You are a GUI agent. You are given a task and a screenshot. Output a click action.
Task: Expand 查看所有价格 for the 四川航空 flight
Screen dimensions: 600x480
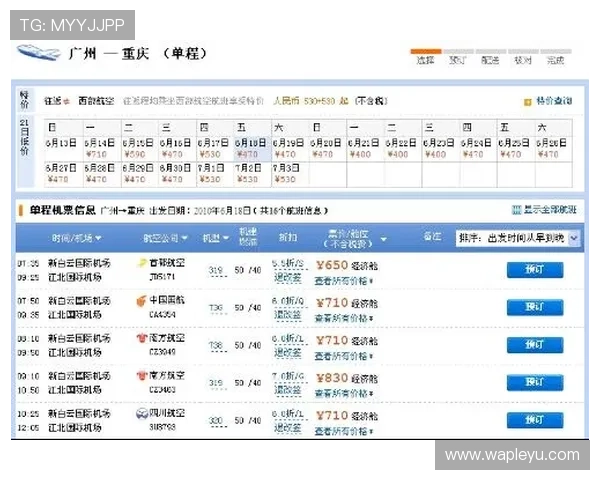[344, 431]
